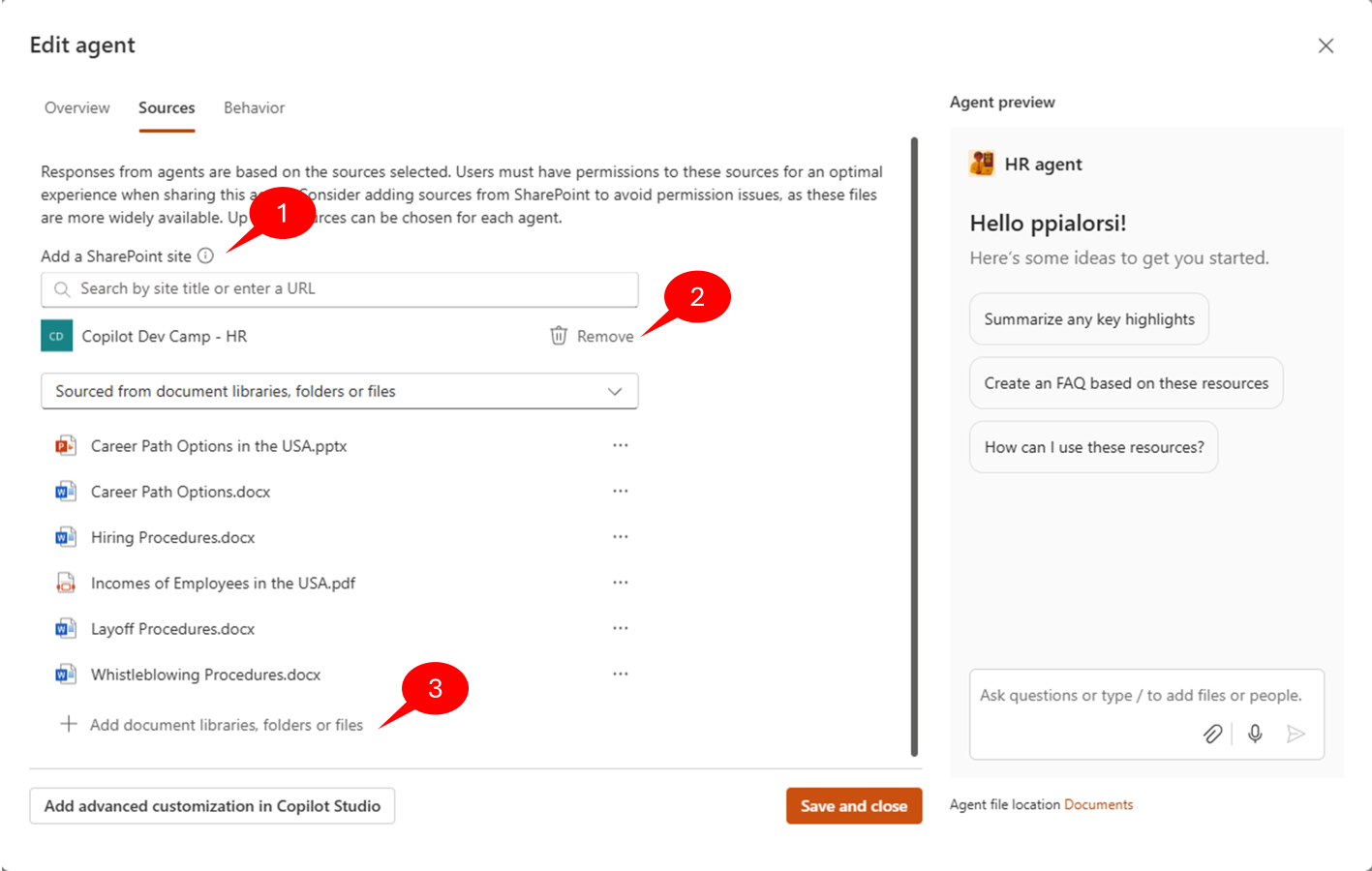1372x871 pixels.
Task: Open more options for Layoff Procedures.docx
Action: (621, 628)
